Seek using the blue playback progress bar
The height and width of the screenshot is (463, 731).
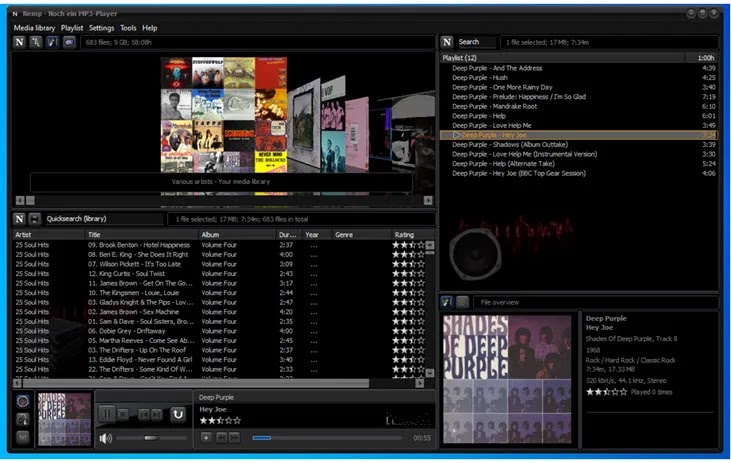point(327,438)
